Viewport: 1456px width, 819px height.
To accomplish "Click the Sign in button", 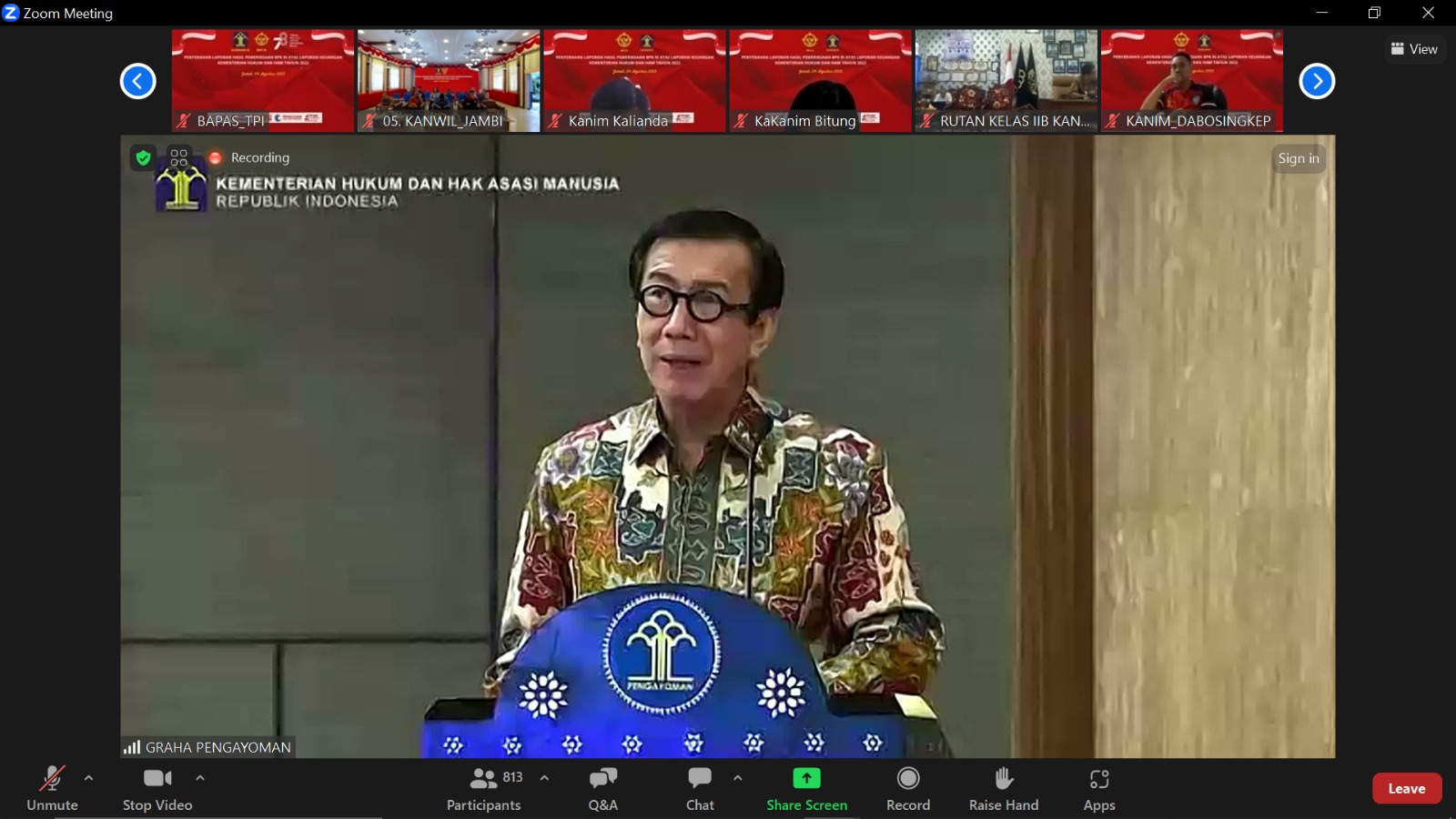I will pyautogui.click(x=1298, y=158).
